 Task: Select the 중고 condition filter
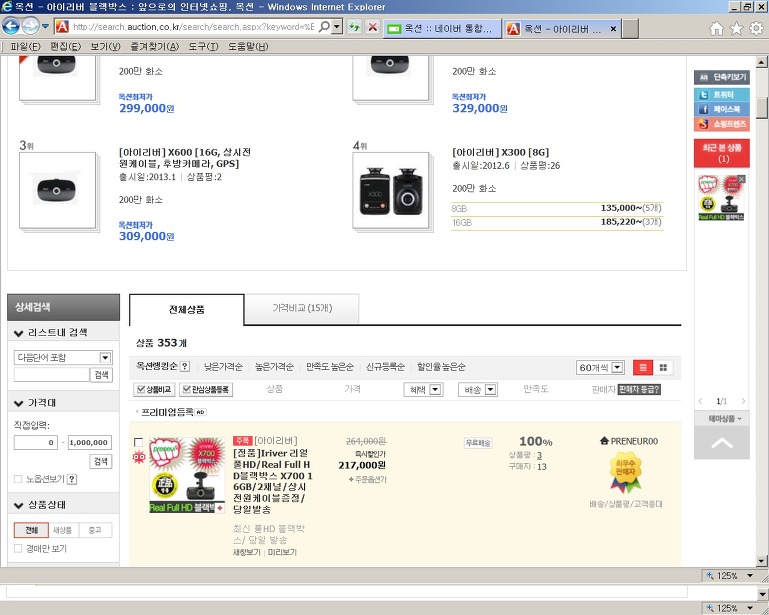pyautogui.click(x=95, y=530)
